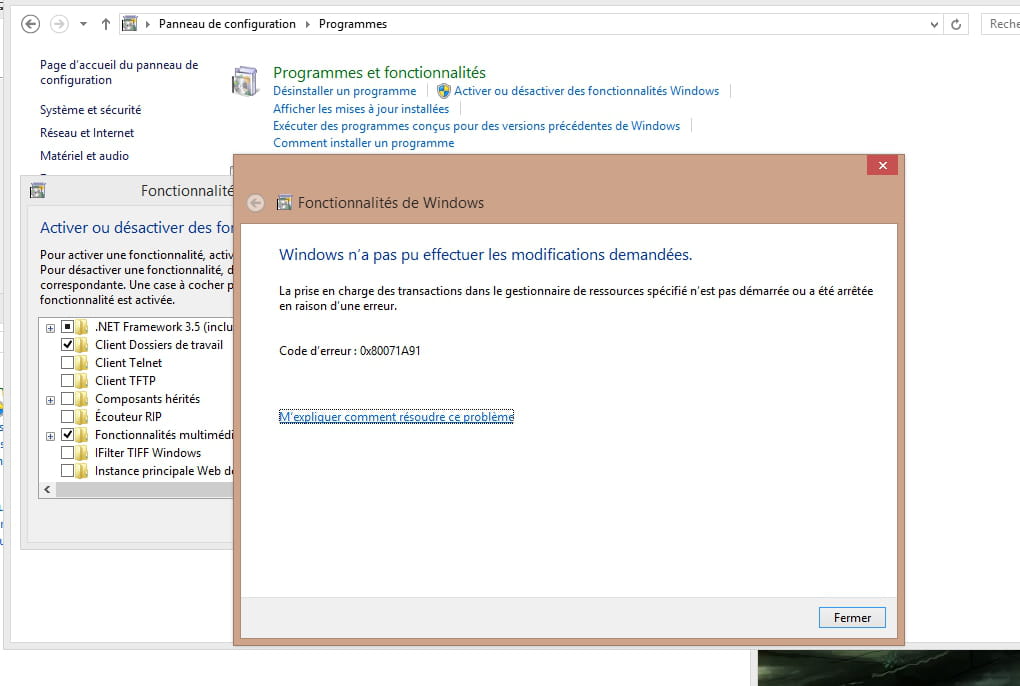Click the folder icon next to IFilter TIFF Windows
The image size is (1020, 686).
coord(82,453)
